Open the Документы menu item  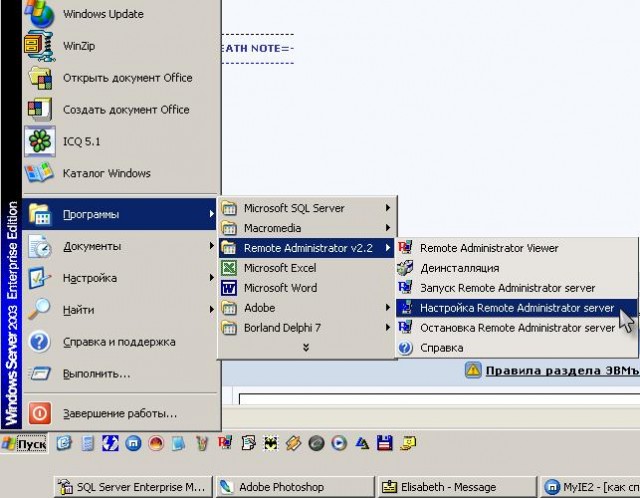coord(92,246)
